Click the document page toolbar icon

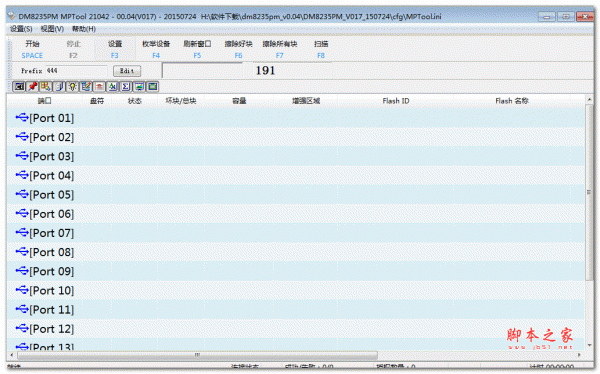tap(59, 87)
